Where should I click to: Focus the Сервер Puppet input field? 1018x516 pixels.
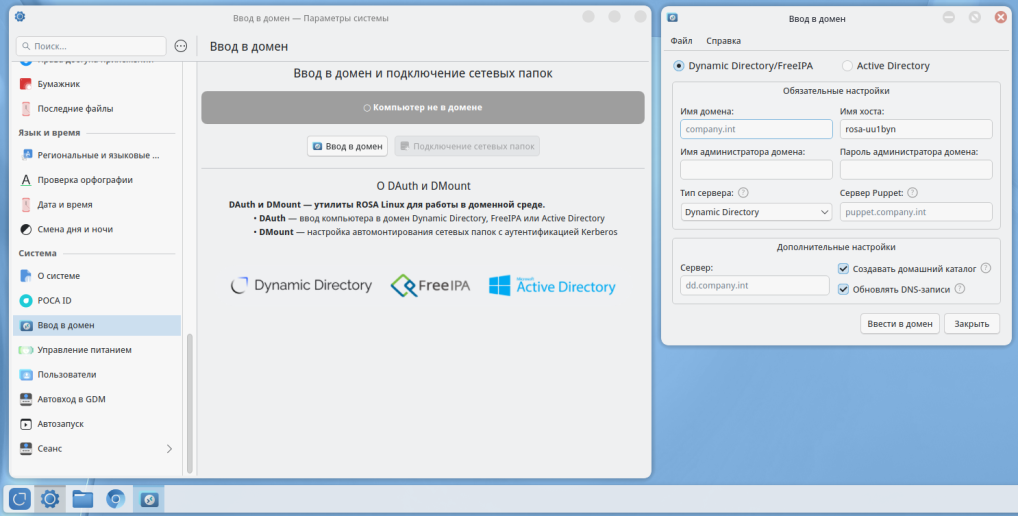coord(916,212)
